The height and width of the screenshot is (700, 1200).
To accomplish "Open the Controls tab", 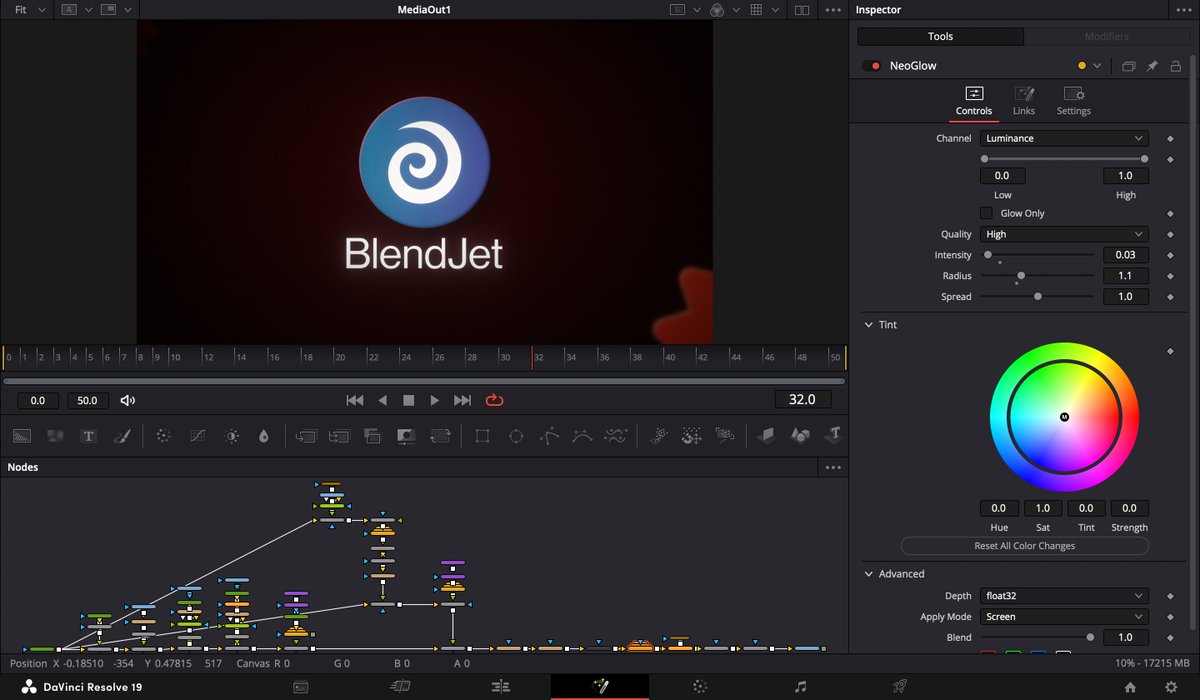I will coord(974,101).
